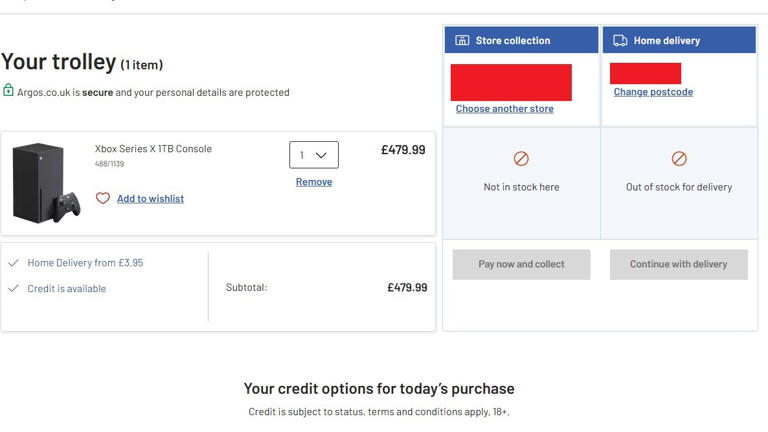768x432 pixels.
Task: Click the green secure padlock icon
Action: [x=8, y=90]
